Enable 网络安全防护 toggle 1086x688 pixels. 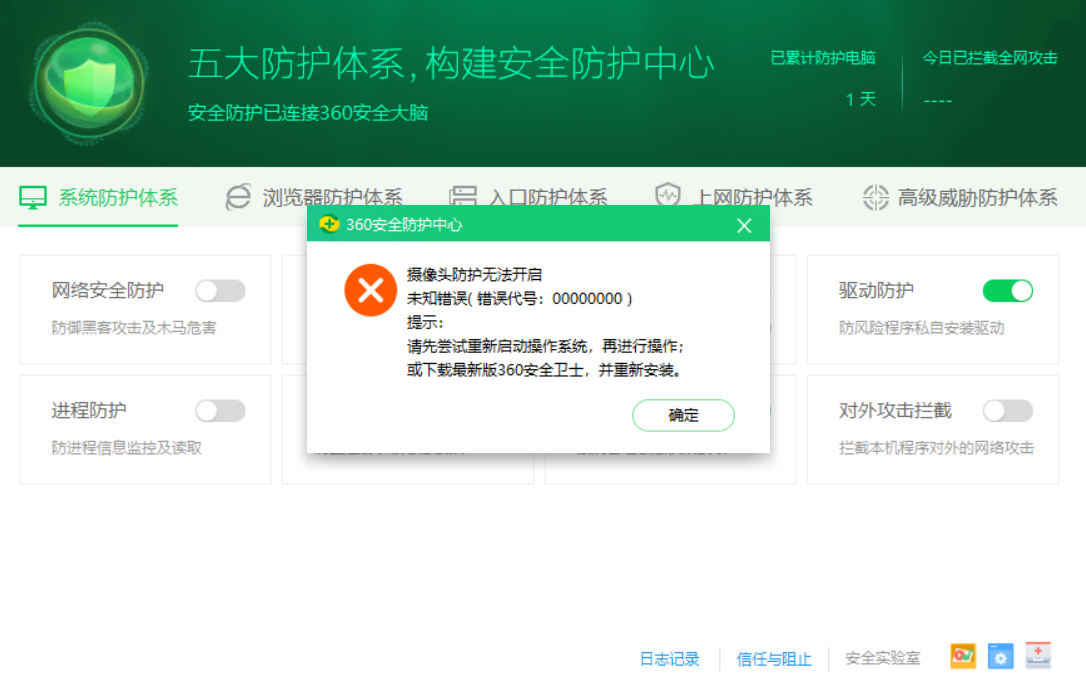point(220,291)
